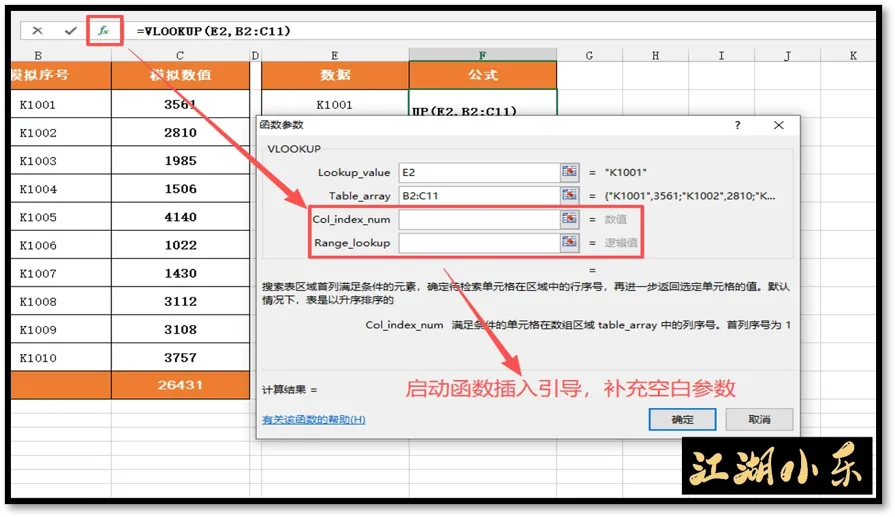This screenshot has width=895, height=517.
Task: Close the function arguments dialog
Action: tap(779, 125)
